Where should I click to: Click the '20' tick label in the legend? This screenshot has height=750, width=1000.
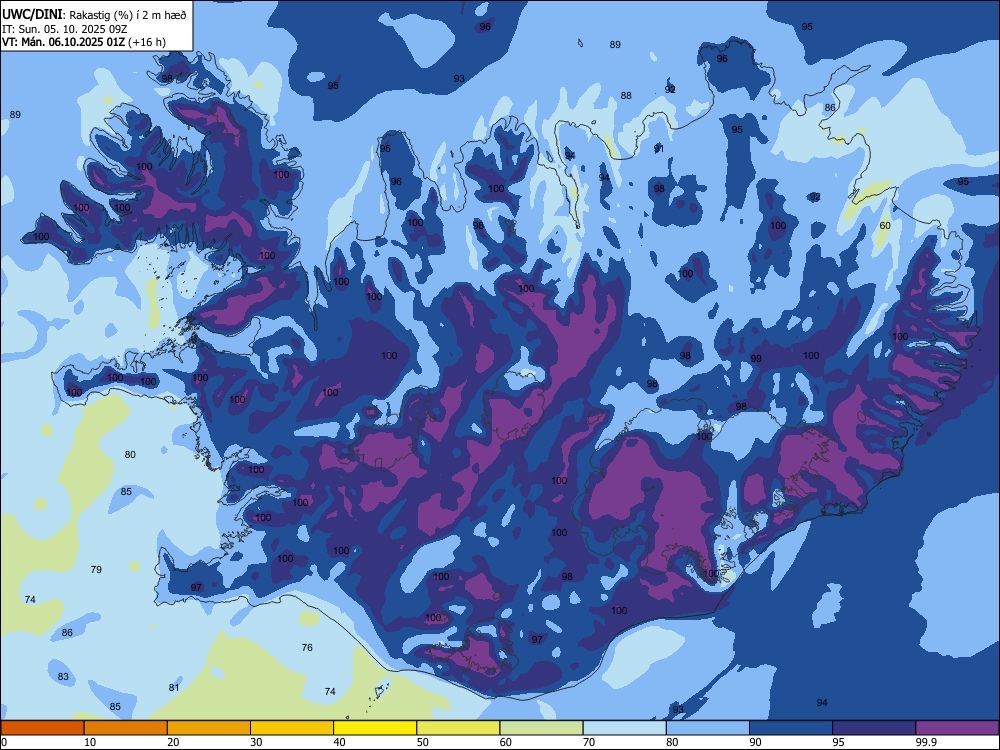point(173,742)
